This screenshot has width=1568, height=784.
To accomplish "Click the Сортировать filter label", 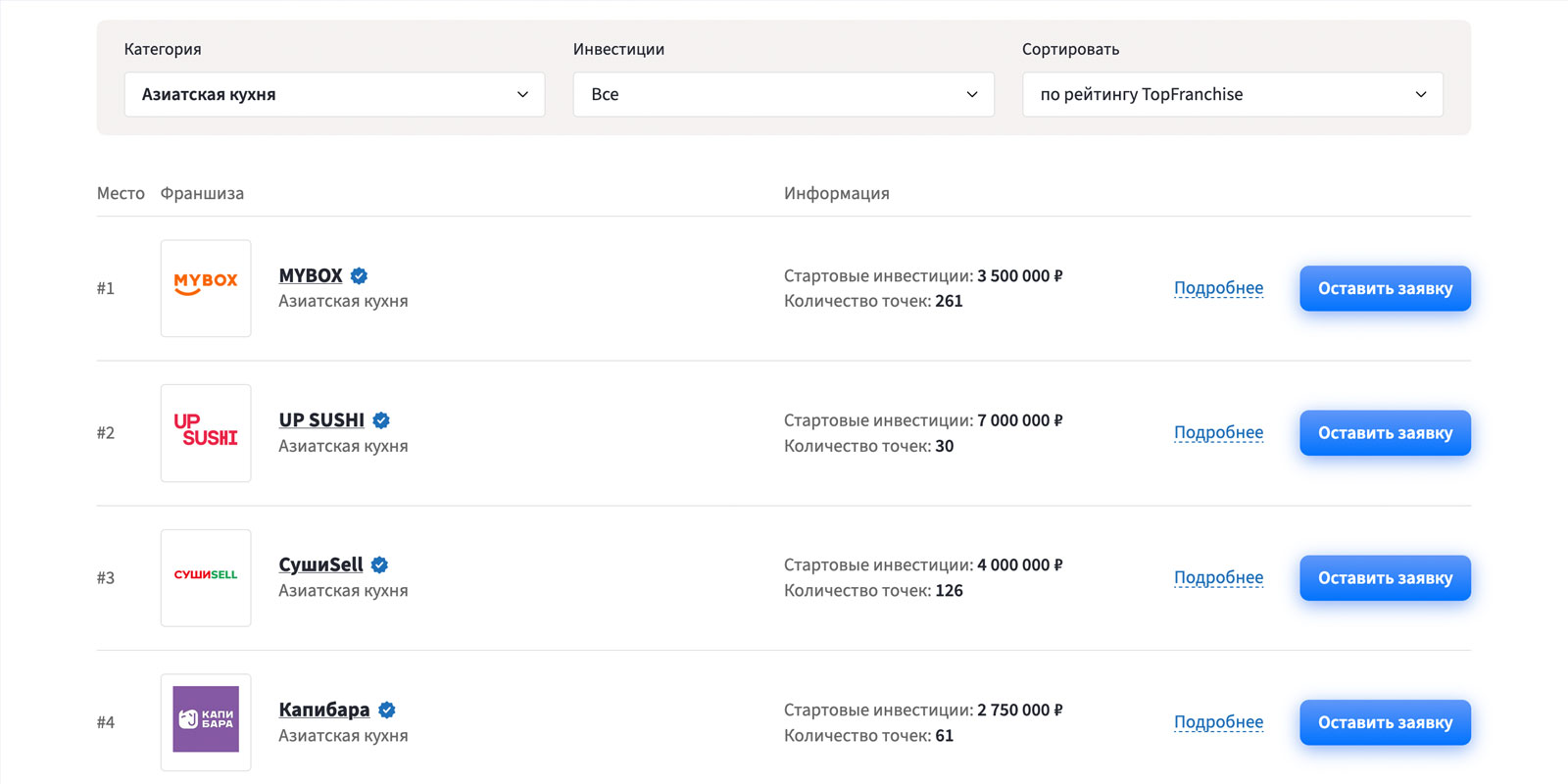I will [1070, 49].
